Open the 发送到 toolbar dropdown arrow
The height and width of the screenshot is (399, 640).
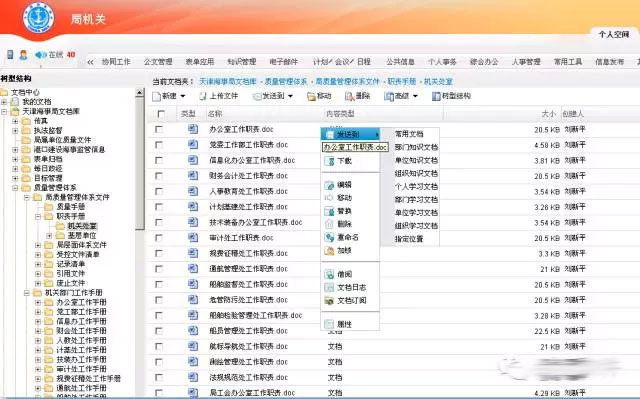pos(290,96)
